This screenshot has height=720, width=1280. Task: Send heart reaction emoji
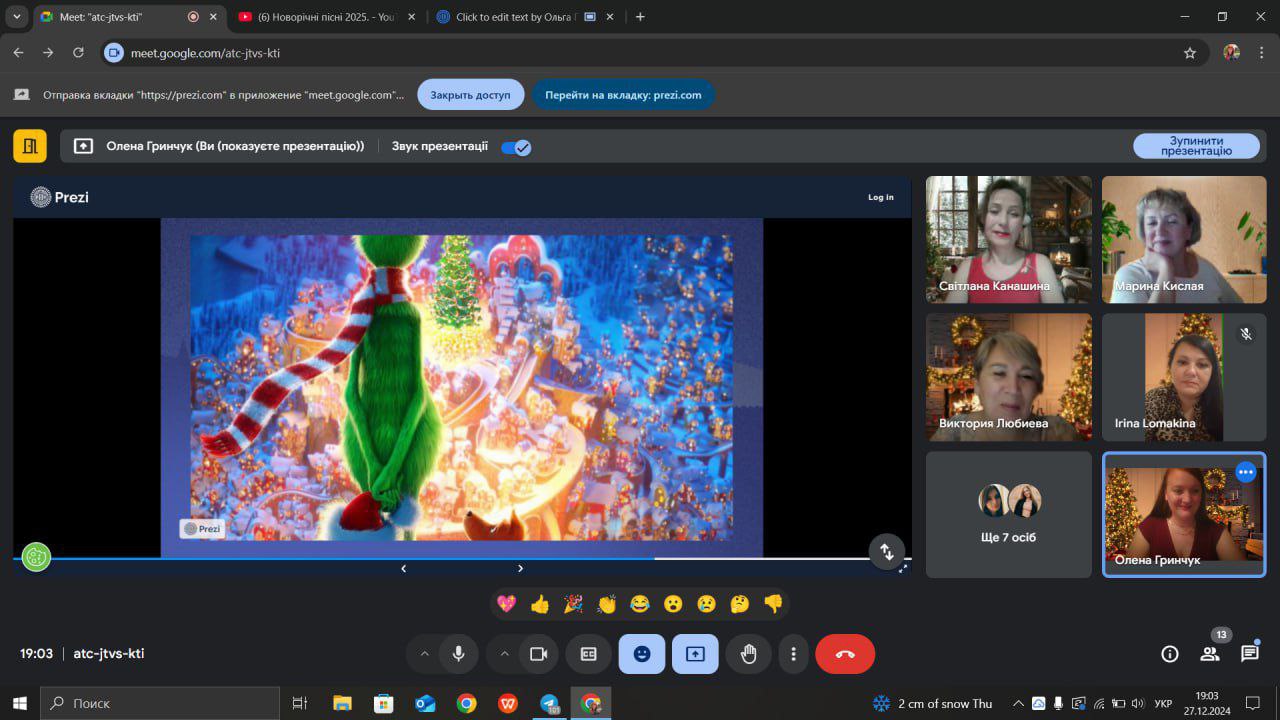[507, 604]
